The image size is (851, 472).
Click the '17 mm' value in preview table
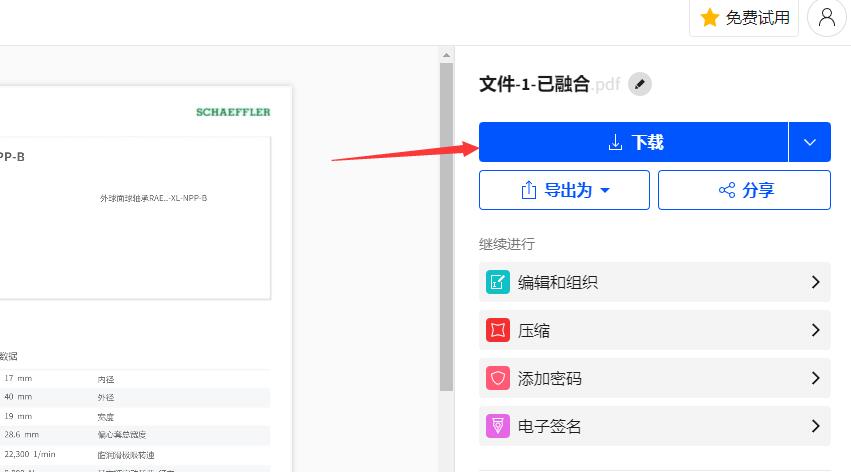[x=18, y=378]
